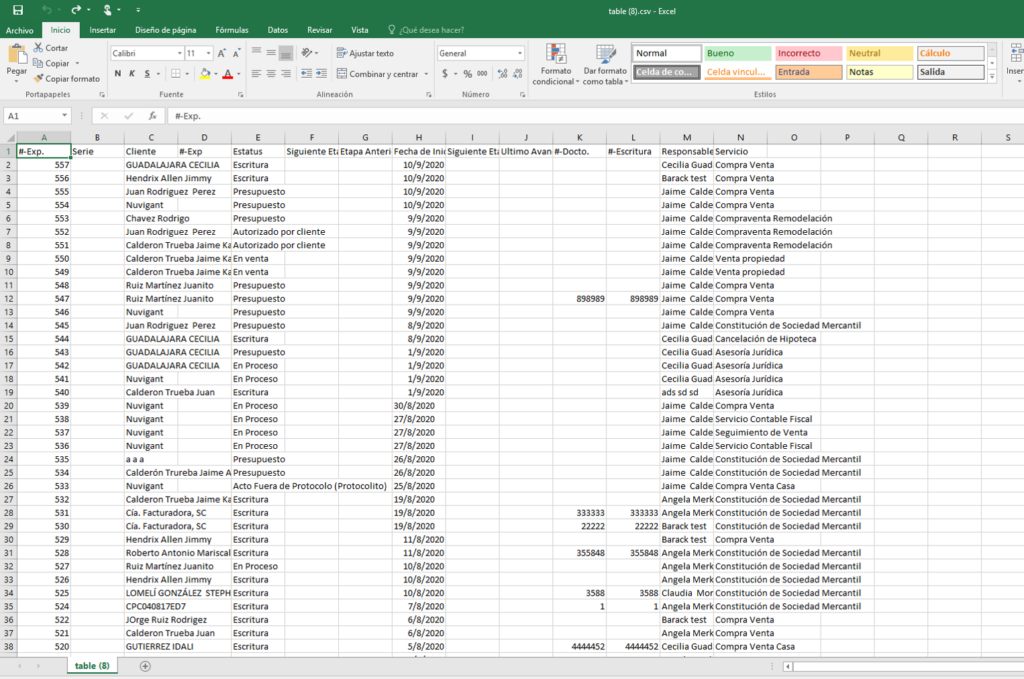
Task: Click Combinar y centrar button
Action: [377, 74]
